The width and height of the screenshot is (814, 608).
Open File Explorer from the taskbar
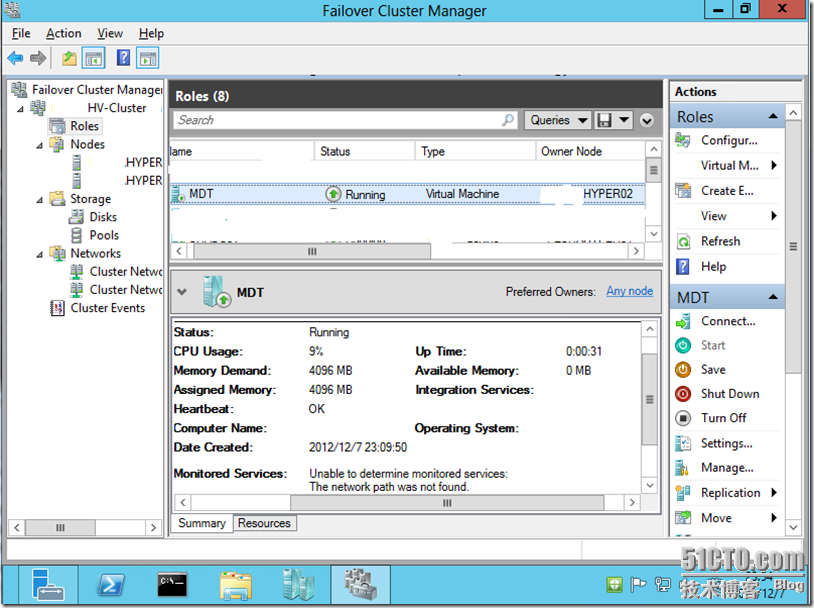pyautogui.click(x=236, y=586)
